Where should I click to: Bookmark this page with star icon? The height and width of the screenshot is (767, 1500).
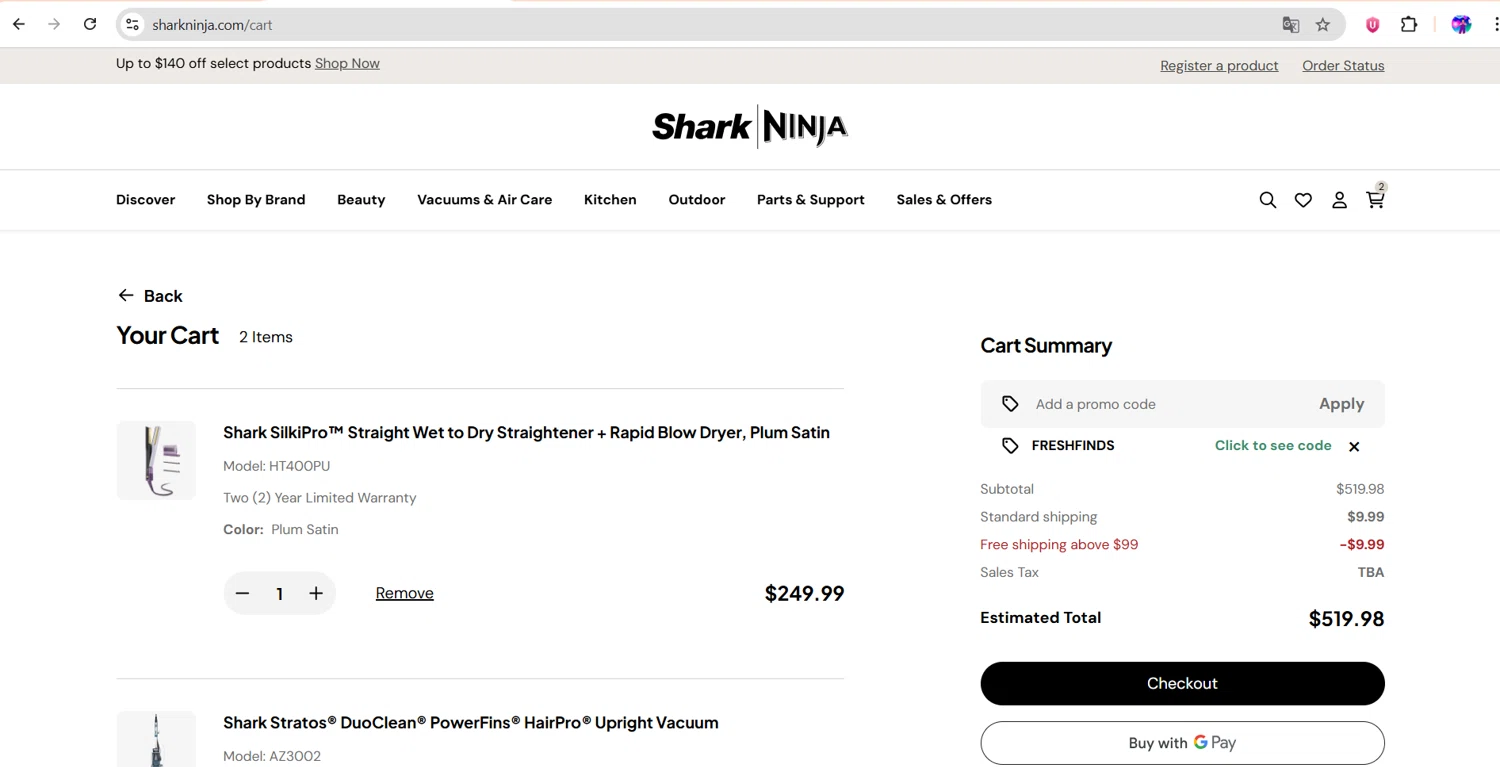click(1323, 25)
